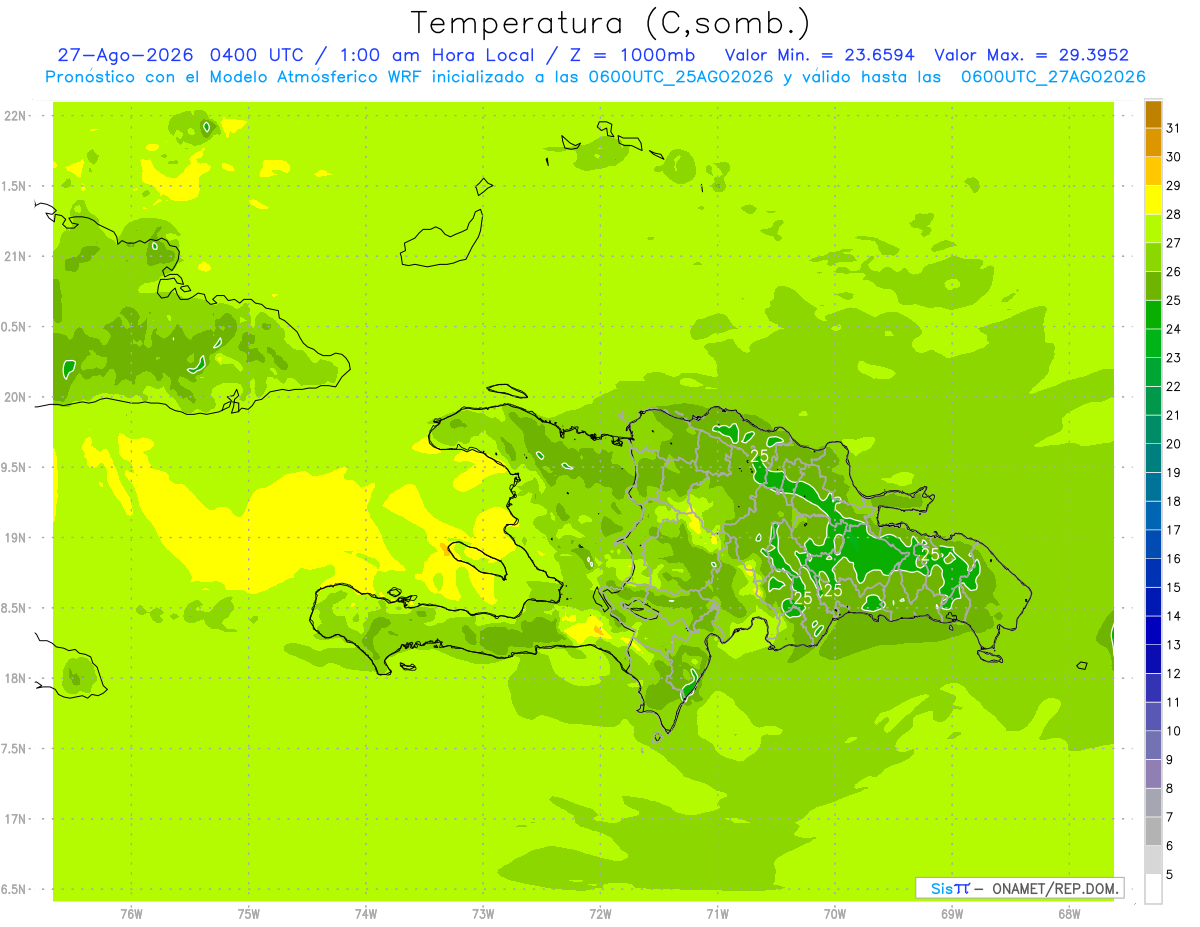Click the legend value '10'

(1174, 731)
